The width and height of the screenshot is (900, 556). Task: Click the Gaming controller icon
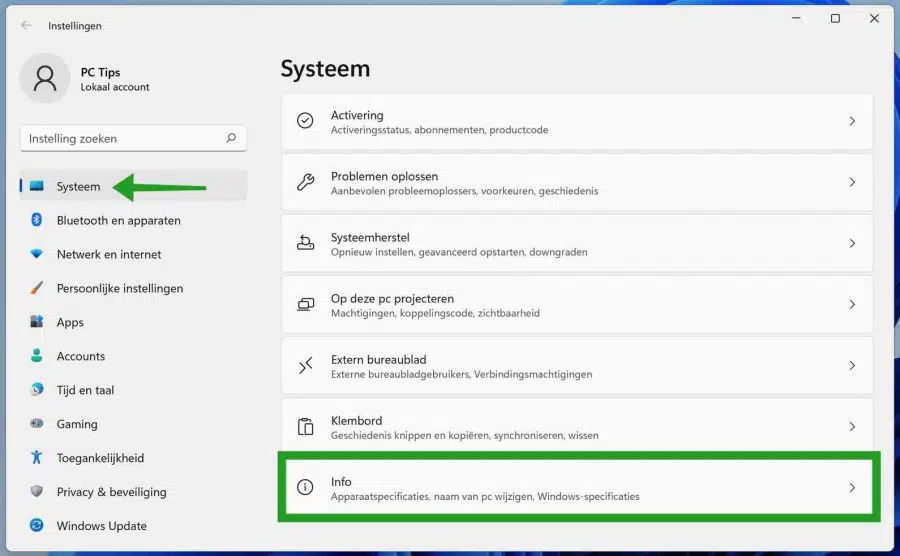point(37,423)
